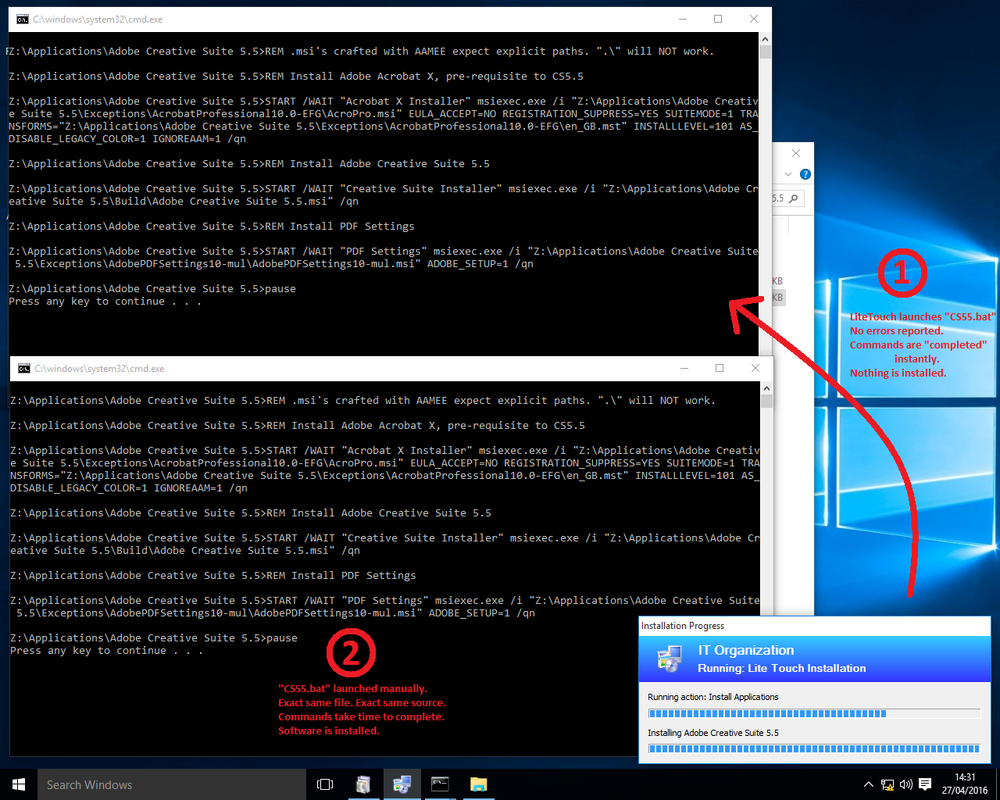Click 'Press any key to continue' in lower cmd
This screenshot has width=1000, height=800.
coord(107,650)
